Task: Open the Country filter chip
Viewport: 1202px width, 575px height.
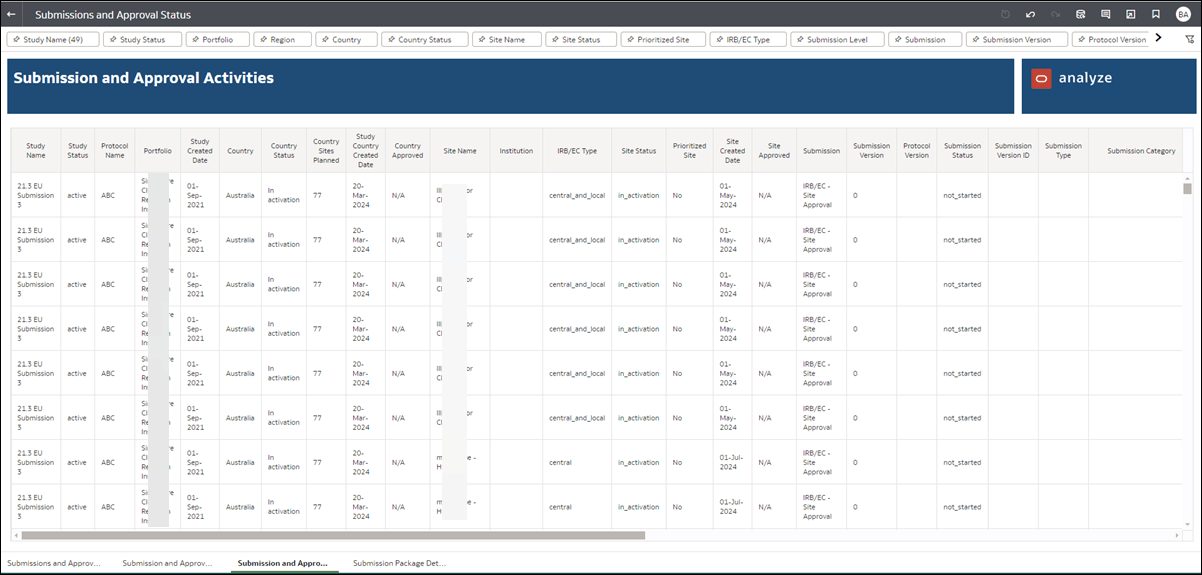Action: pyautogui.click(x=346, y=40)
